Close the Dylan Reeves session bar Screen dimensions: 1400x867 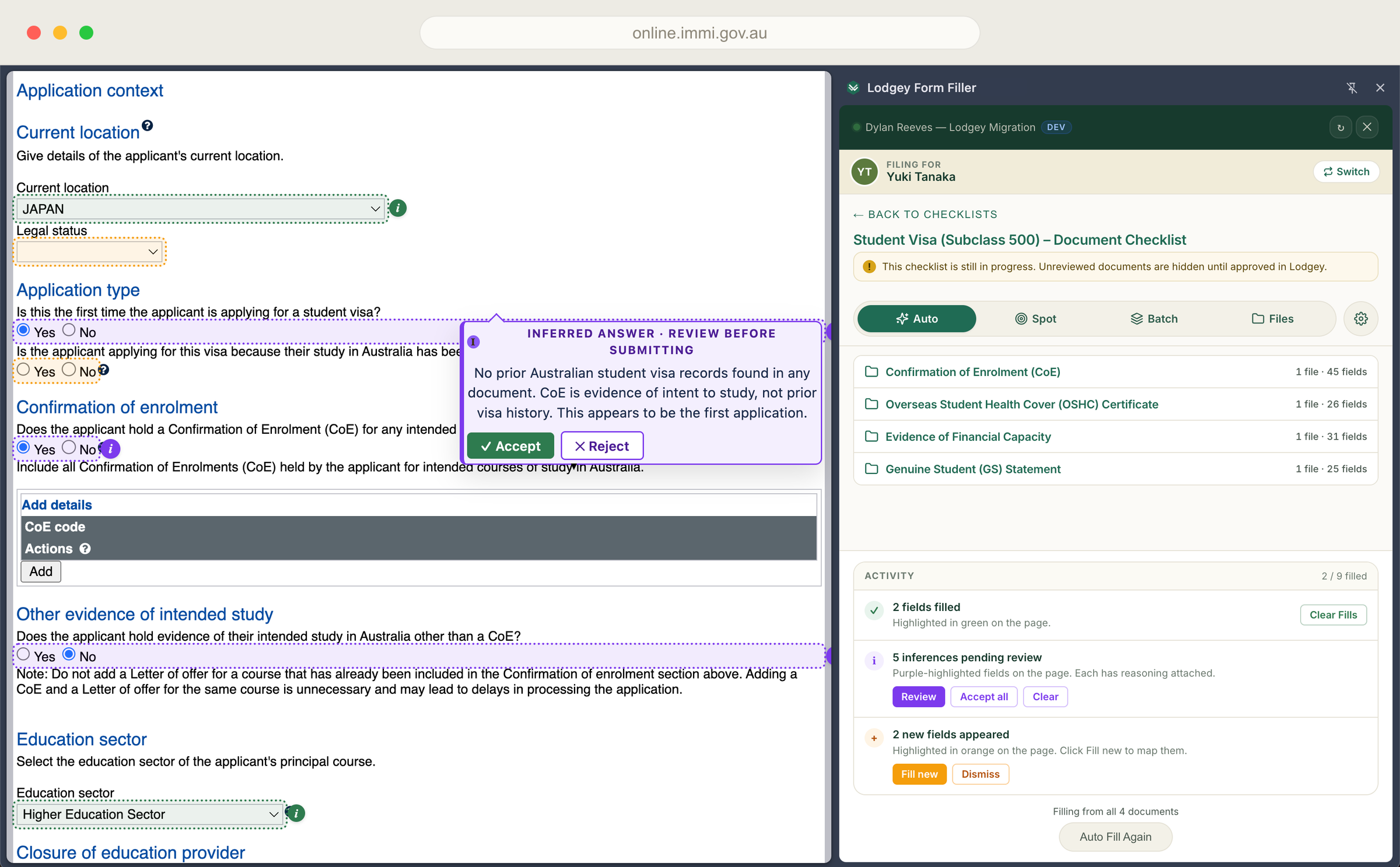pyautogui.click(x=1367, y=127)
